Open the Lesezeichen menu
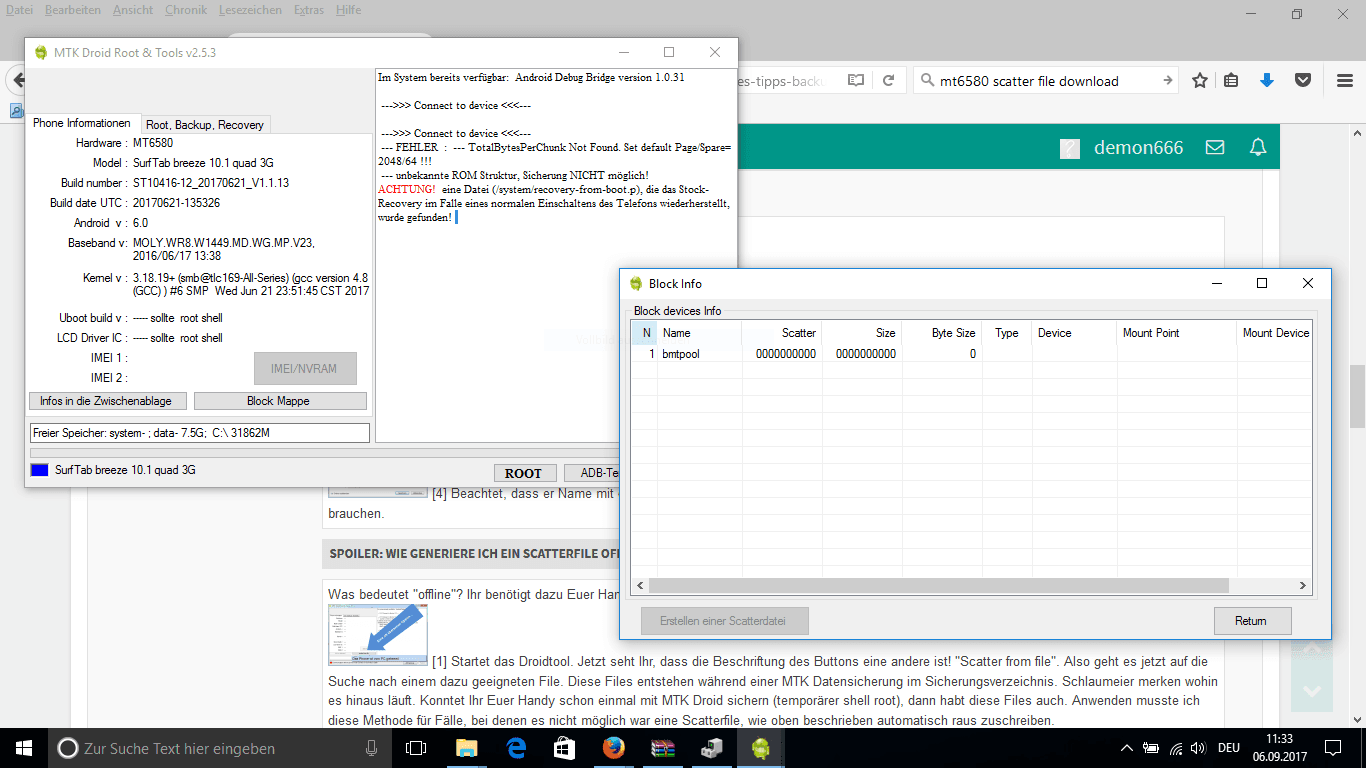 pyautogui.click(x=252, y=10)
